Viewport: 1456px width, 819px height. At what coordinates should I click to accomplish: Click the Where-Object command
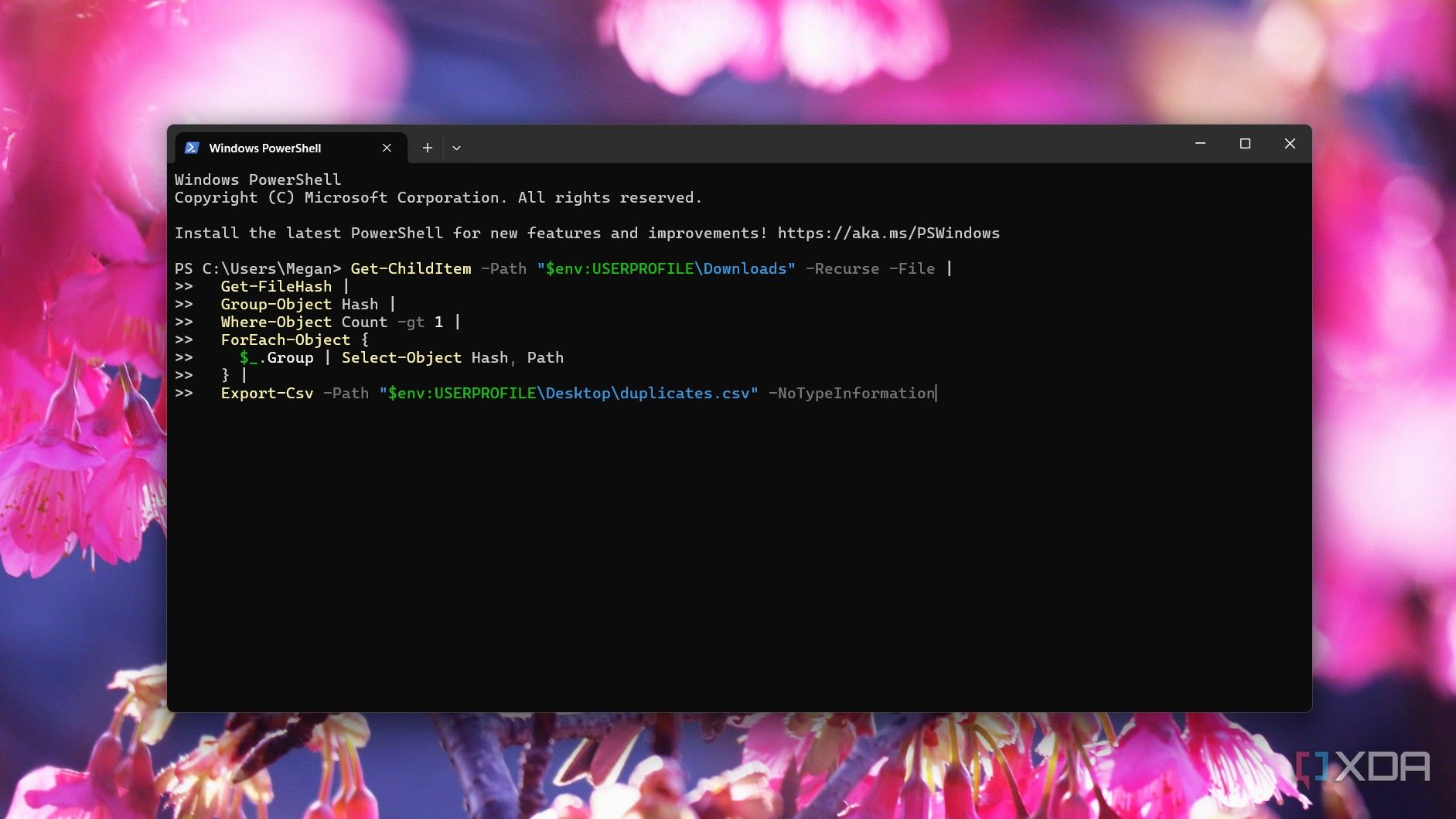(x=276, y=322)
